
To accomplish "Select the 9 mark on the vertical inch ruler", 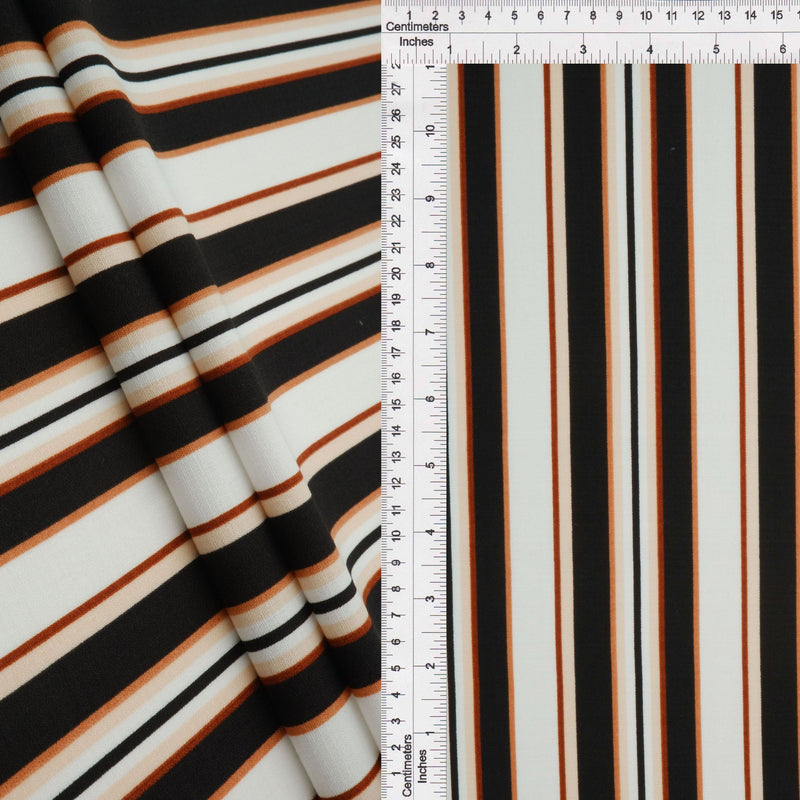I will 431,198.
